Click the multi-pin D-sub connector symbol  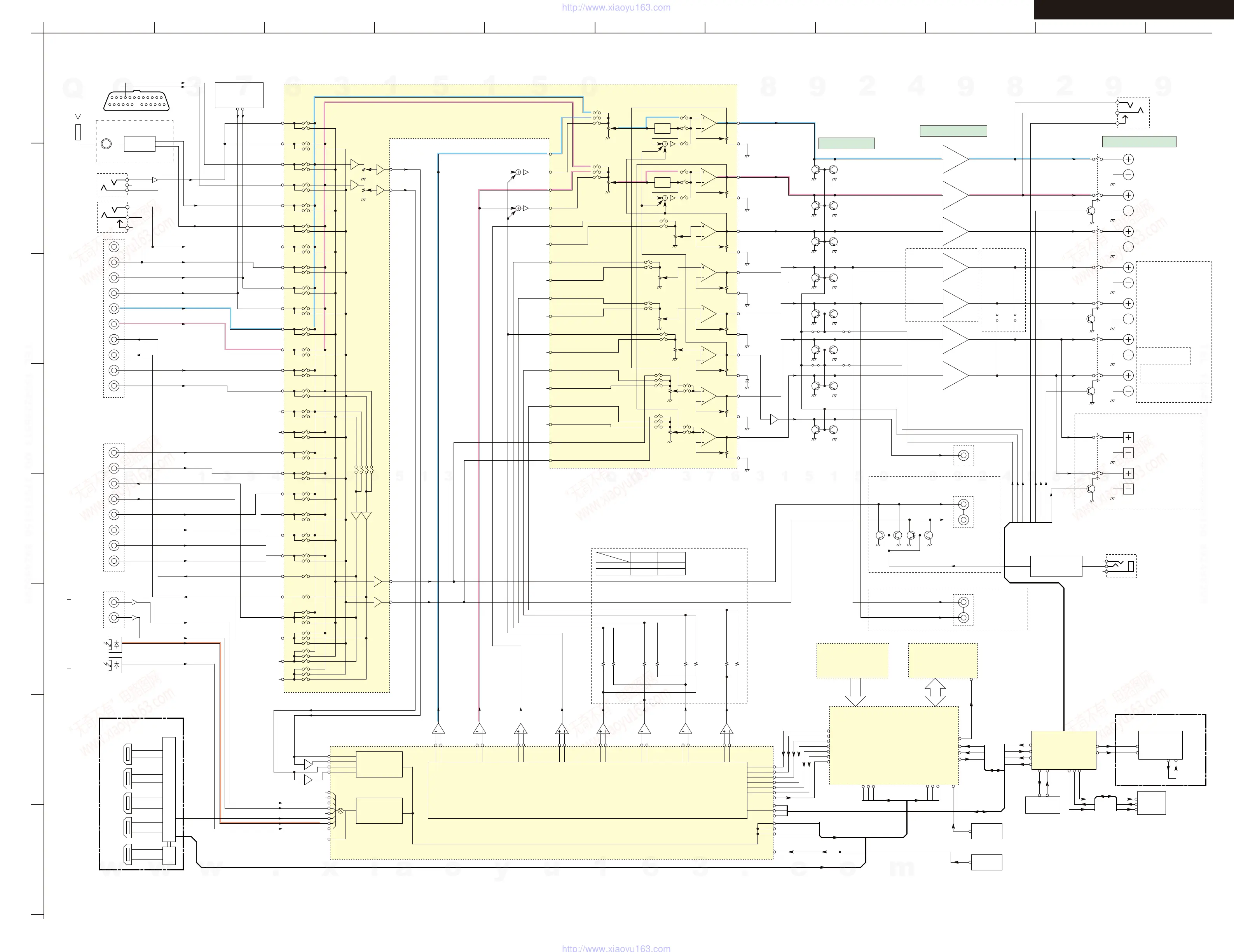point(136,101)
